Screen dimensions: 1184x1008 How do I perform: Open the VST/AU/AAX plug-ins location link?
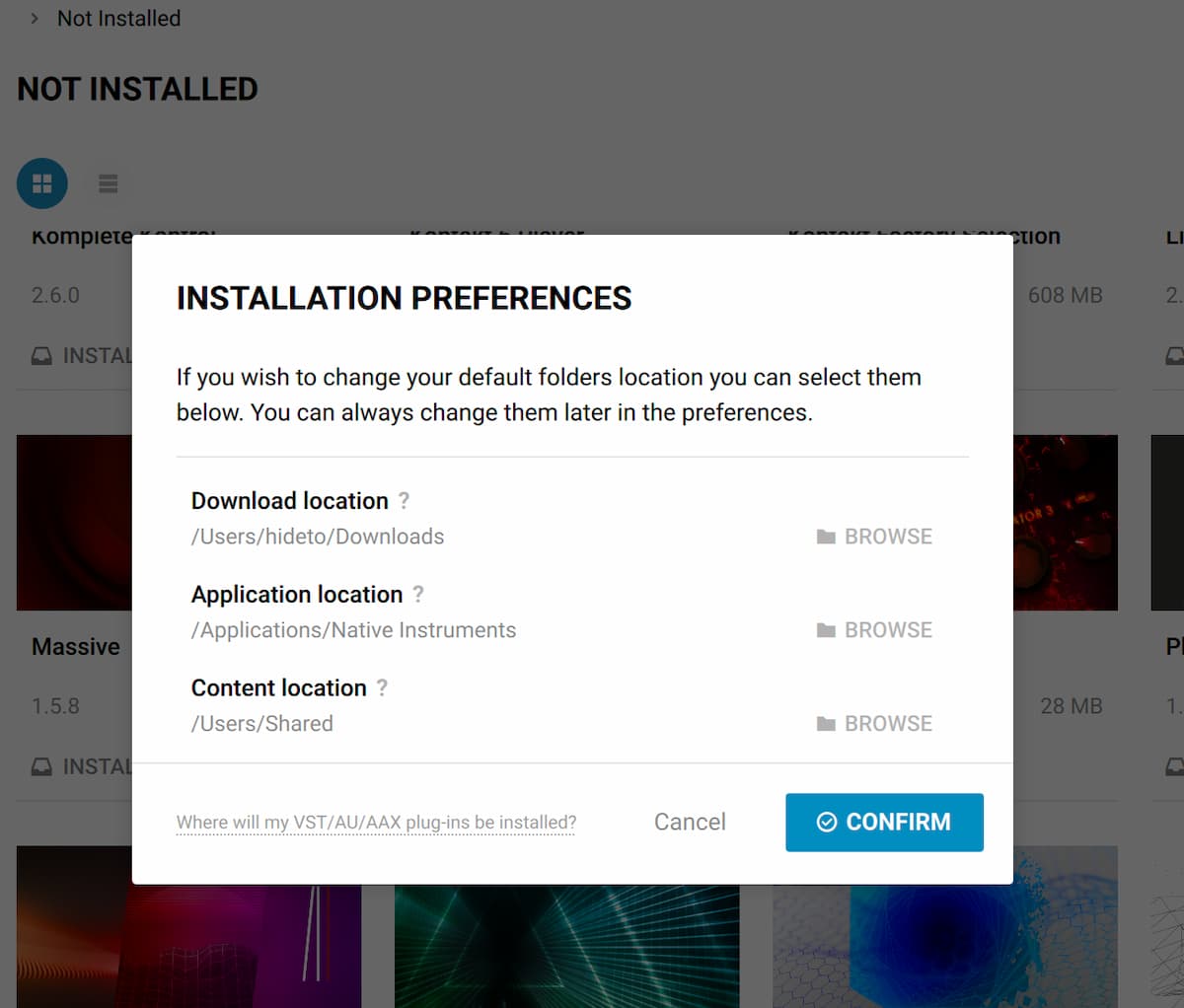point(376,823)
